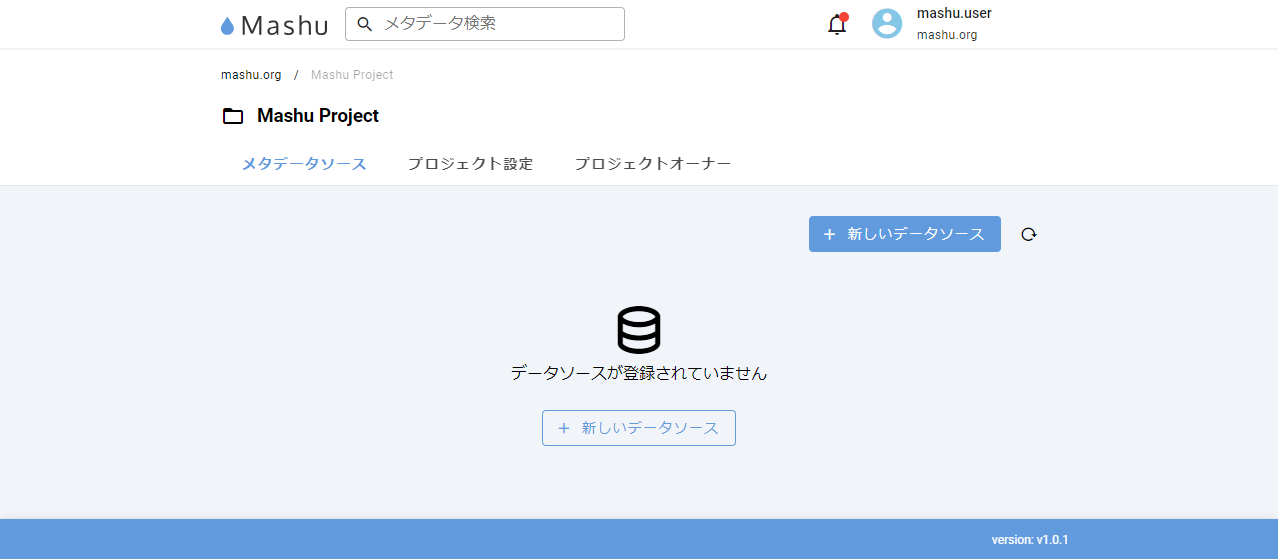Click the user avatar icon
Image resolution: width=1278 pixels, height=559 pixels.
pyautogui.click(x=887, y=24)
